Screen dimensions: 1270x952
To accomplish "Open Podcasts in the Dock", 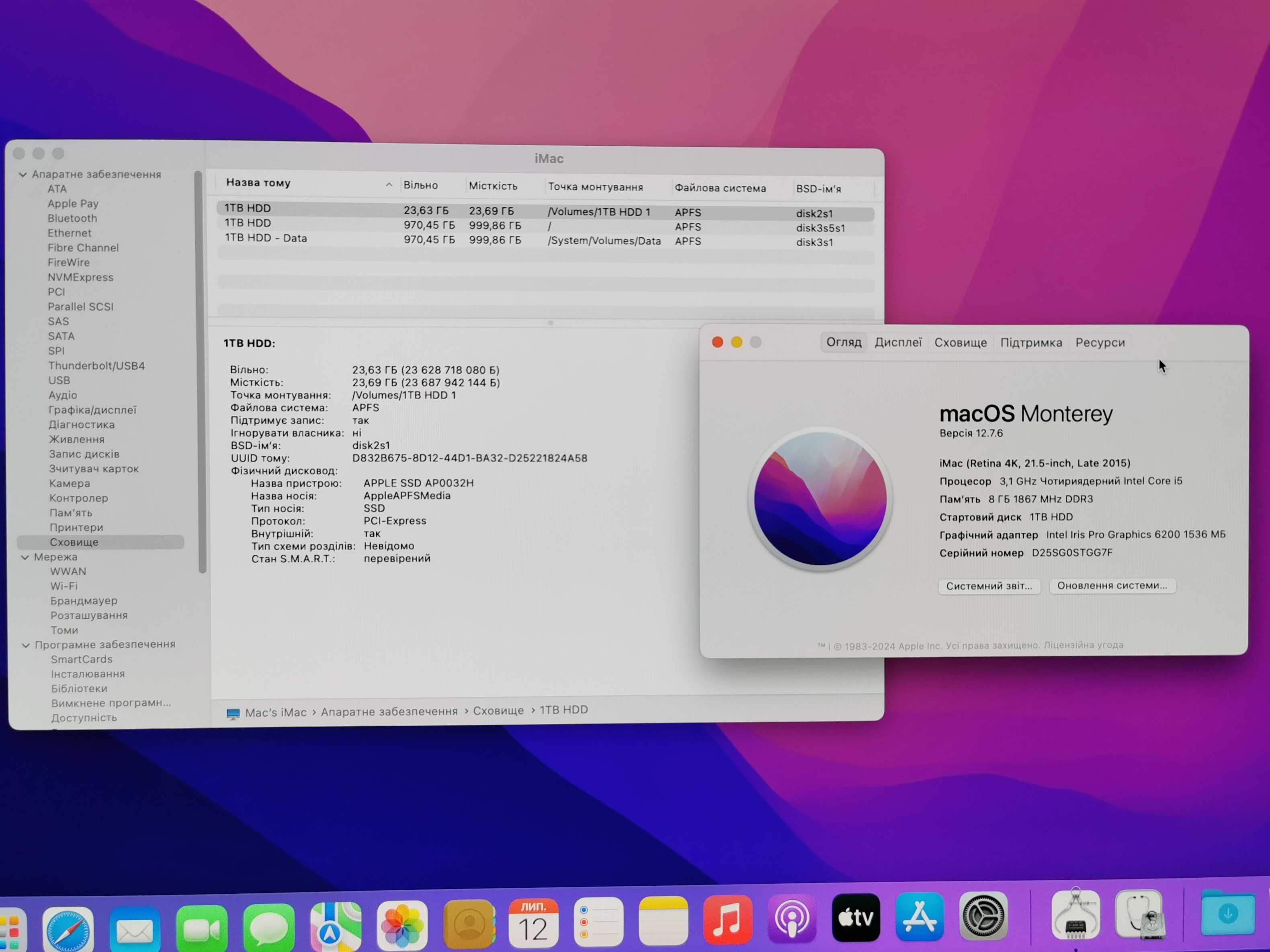I will pyautogui.click(x=792, y=918).
